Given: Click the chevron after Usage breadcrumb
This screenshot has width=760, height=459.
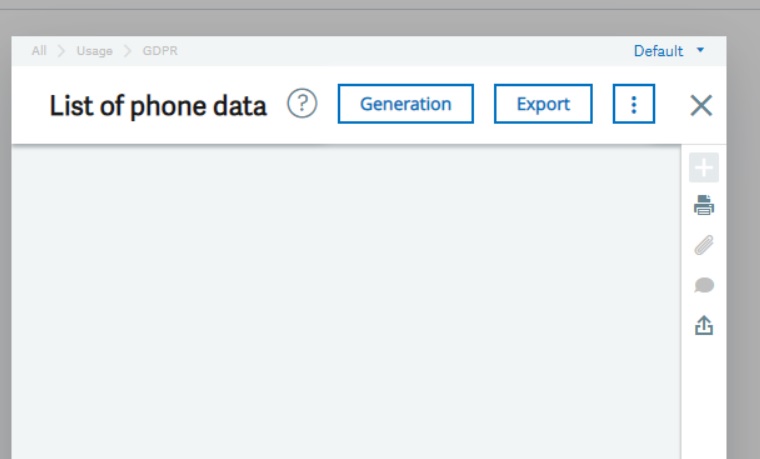Looking at the screenshot, I should point(127,51).
